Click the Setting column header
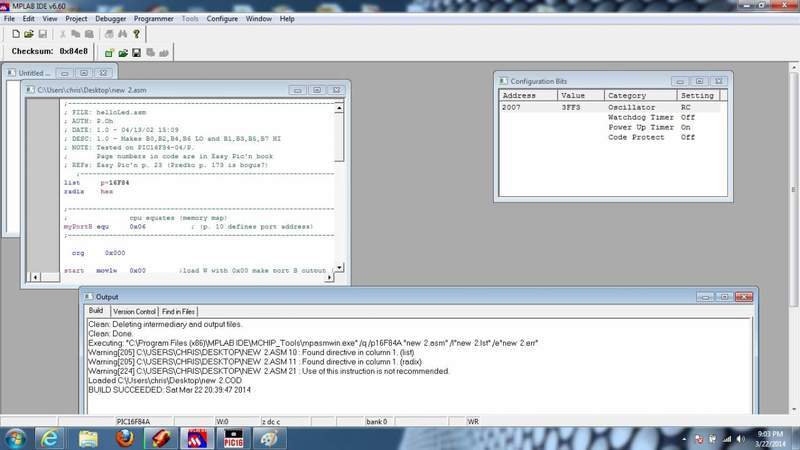The image size is (800, 450). pyautogui.click(x=698, y=95)
